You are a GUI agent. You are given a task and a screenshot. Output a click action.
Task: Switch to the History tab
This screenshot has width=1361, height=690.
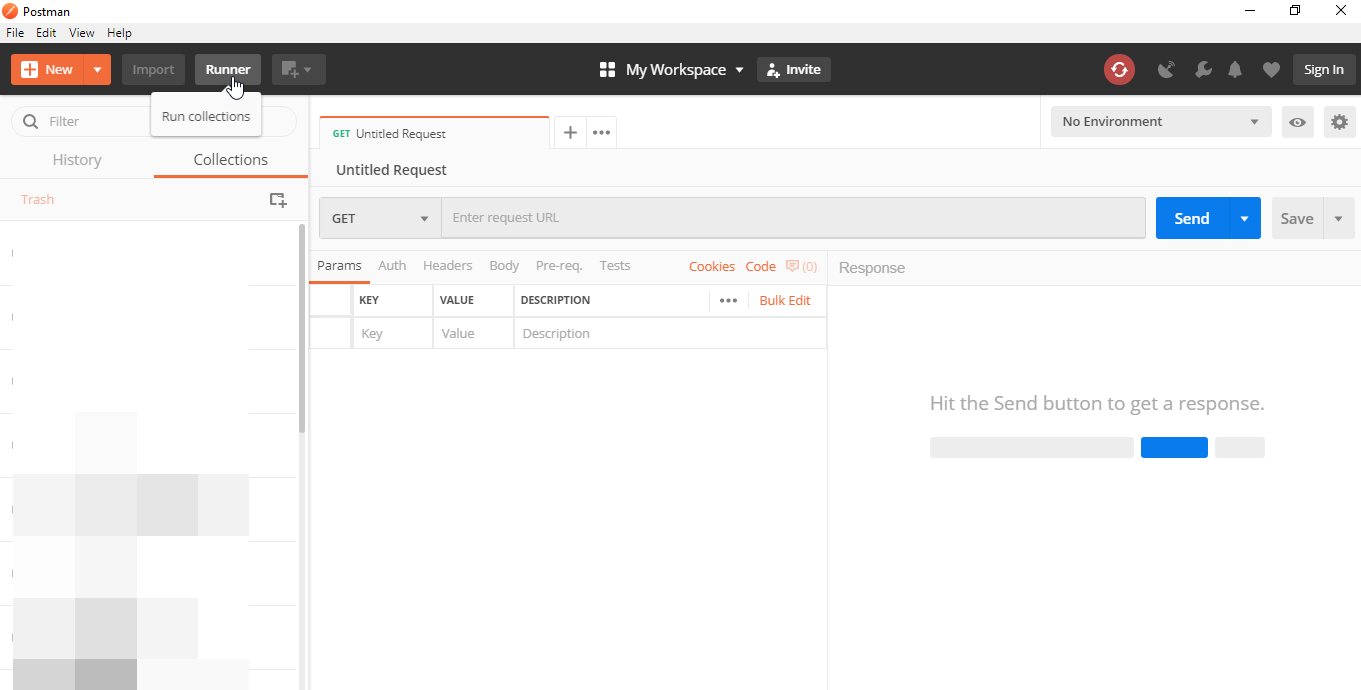pyautogui.click(x=76, y=159)
